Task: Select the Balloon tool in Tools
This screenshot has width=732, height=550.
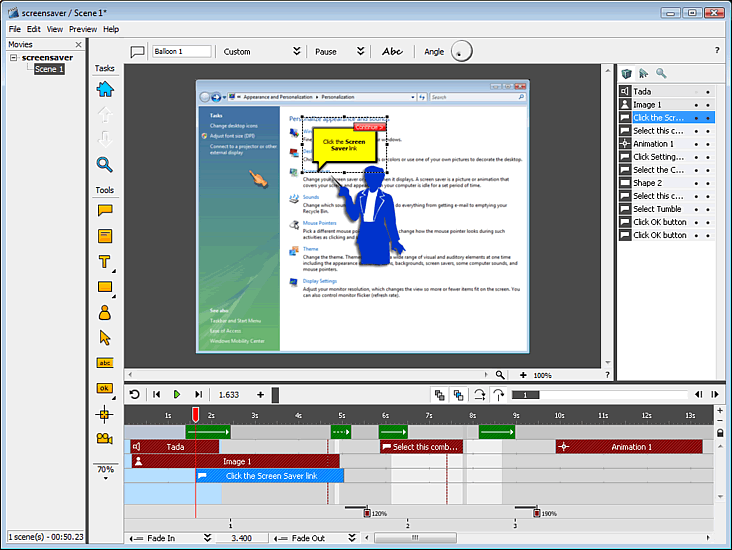Action: pos(105,210)
